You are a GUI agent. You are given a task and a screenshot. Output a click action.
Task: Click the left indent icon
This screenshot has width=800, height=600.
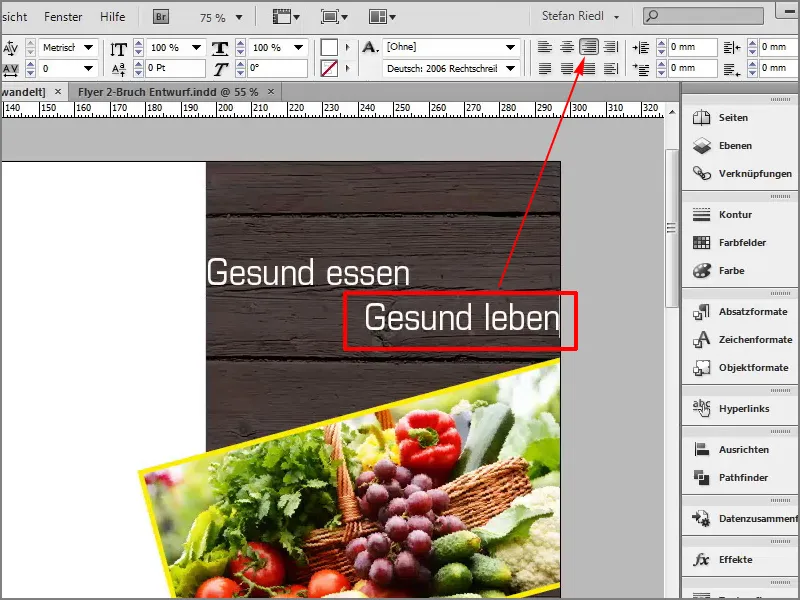click(641, 48)
